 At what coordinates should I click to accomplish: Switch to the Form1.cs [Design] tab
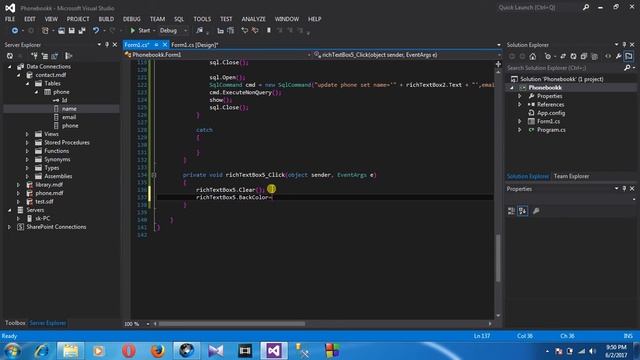pyautogui.click(x=195, y=44)
